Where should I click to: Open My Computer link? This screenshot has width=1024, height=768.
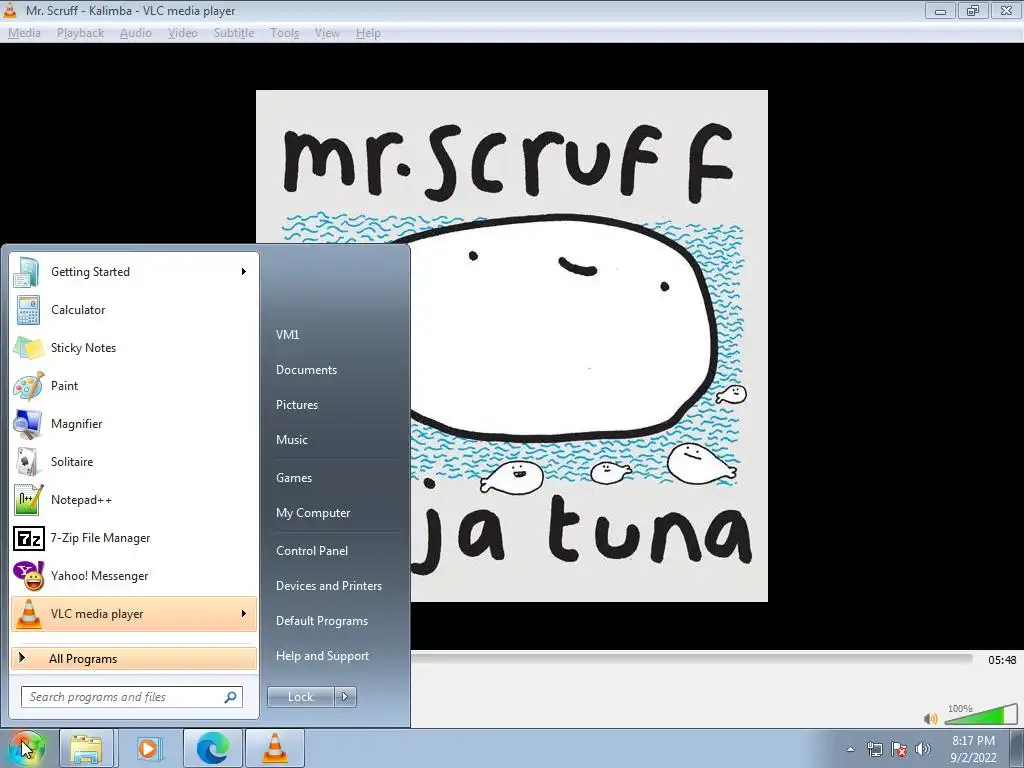[x=313, y=513]
